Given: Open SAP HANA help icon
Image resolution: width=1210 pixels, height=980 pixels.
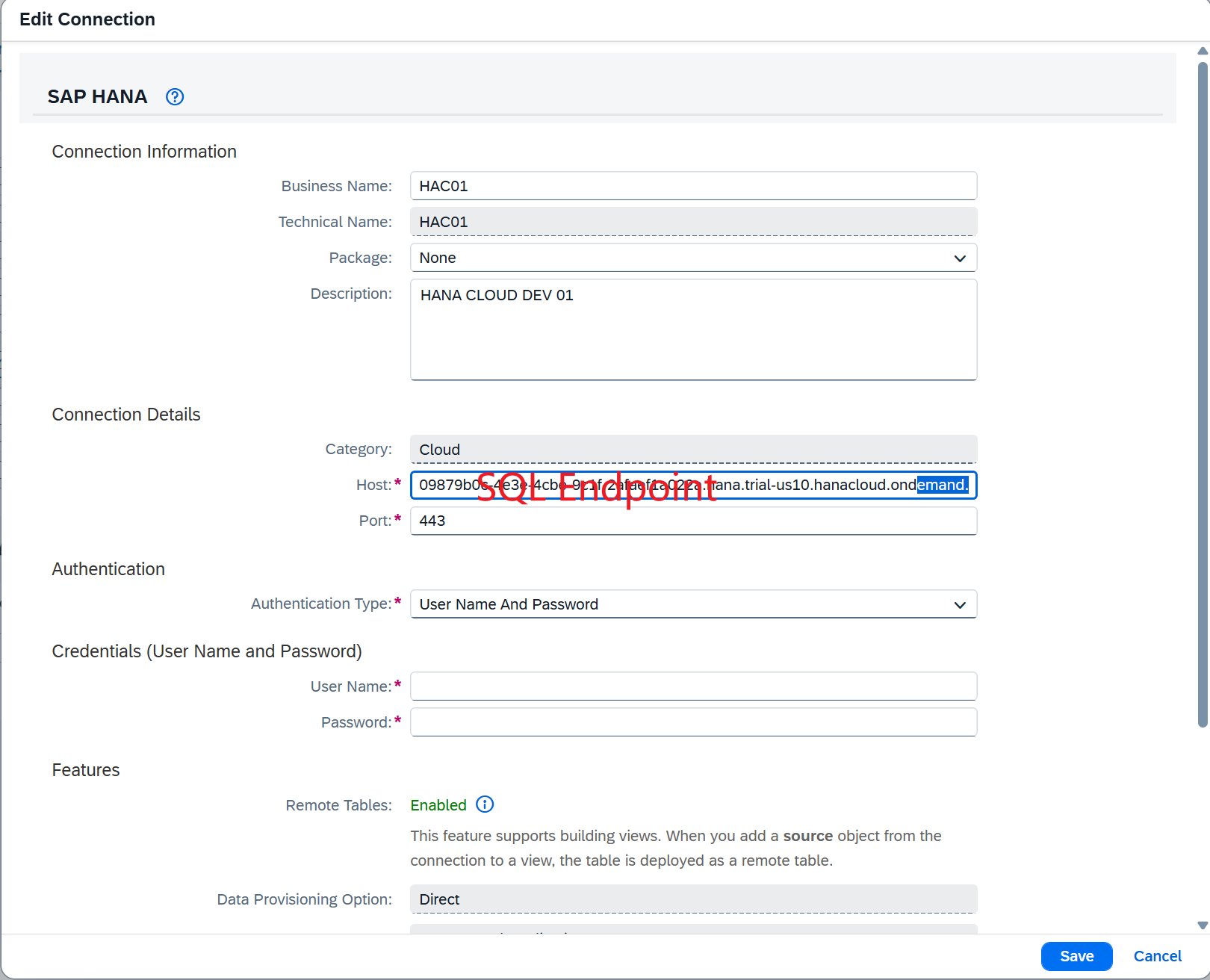Looking at the screenshot, I should point(175,97).
